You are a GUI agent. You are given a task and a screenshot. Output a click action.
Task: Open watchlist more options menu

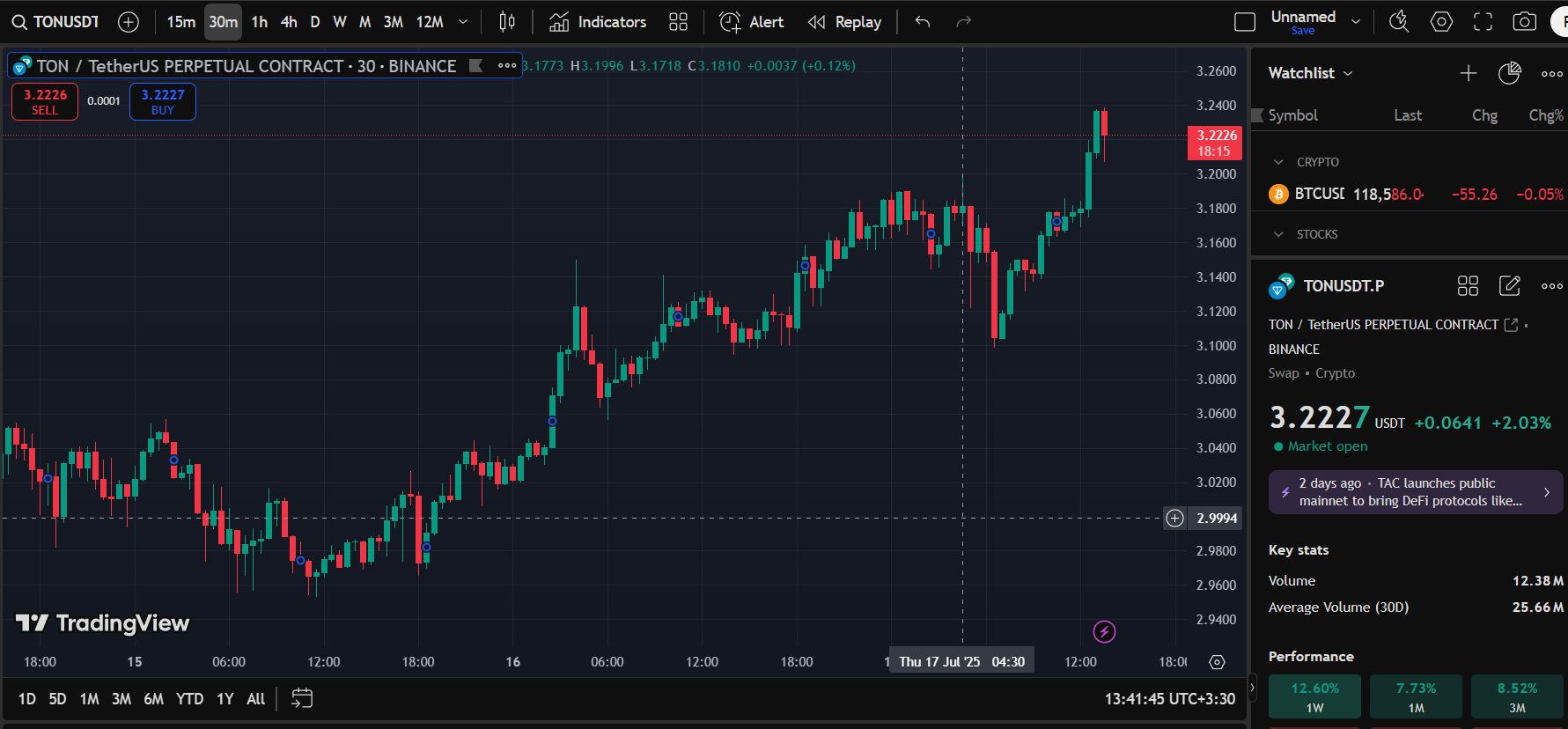click(1552, 74)
